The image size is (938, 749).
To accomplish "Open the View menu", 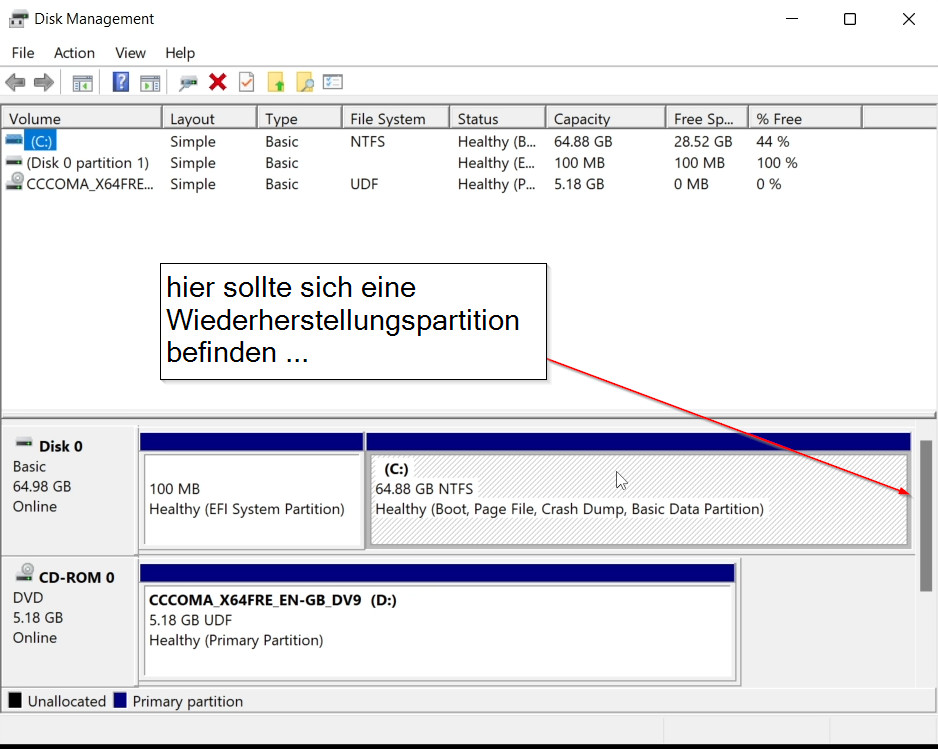I will tap(130, 53).
